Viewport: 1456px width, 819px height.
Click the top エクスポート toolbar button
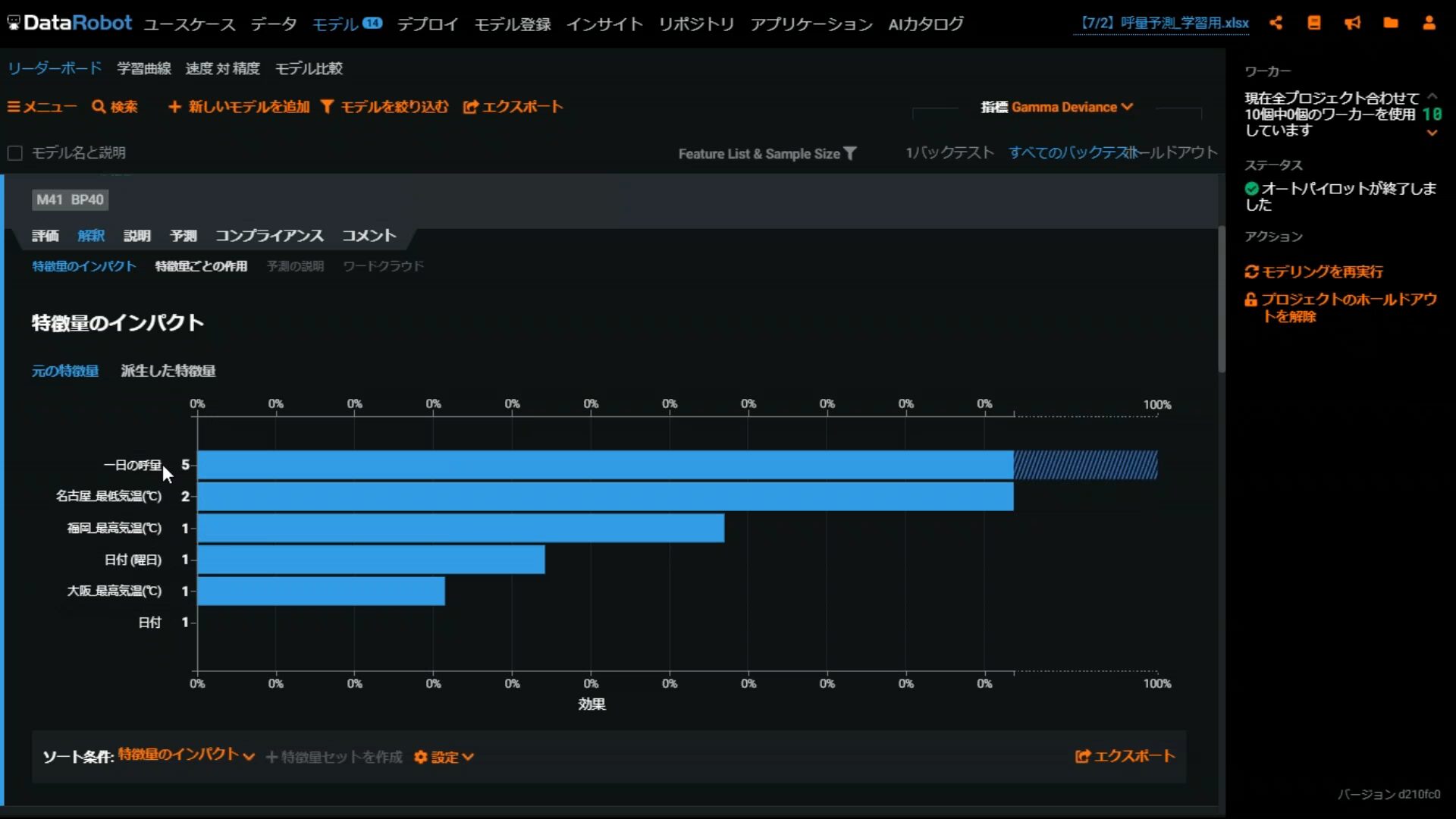(x=513, y=107)
